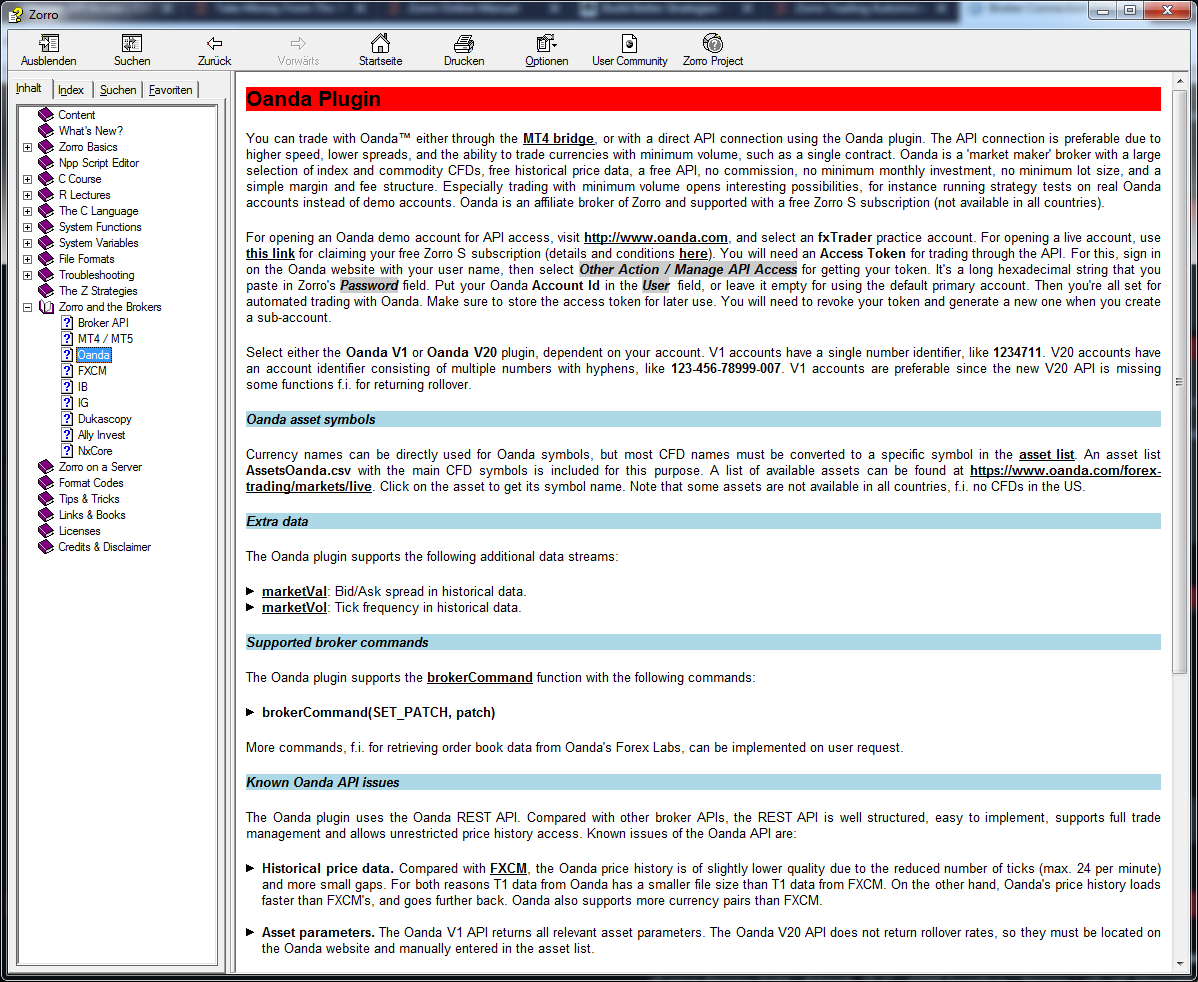The image size is (1198, 982).
Task: Expand the Troubleshooting tree node
Action: coord(28,276)
